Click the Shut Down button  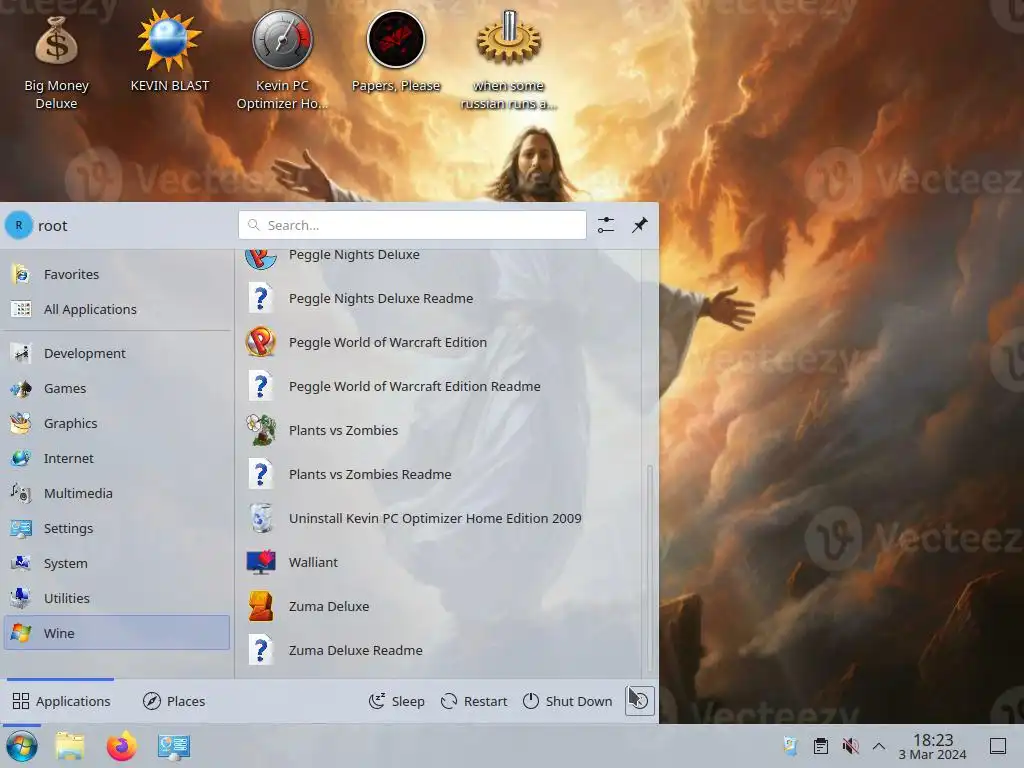[x=568, y=701]
